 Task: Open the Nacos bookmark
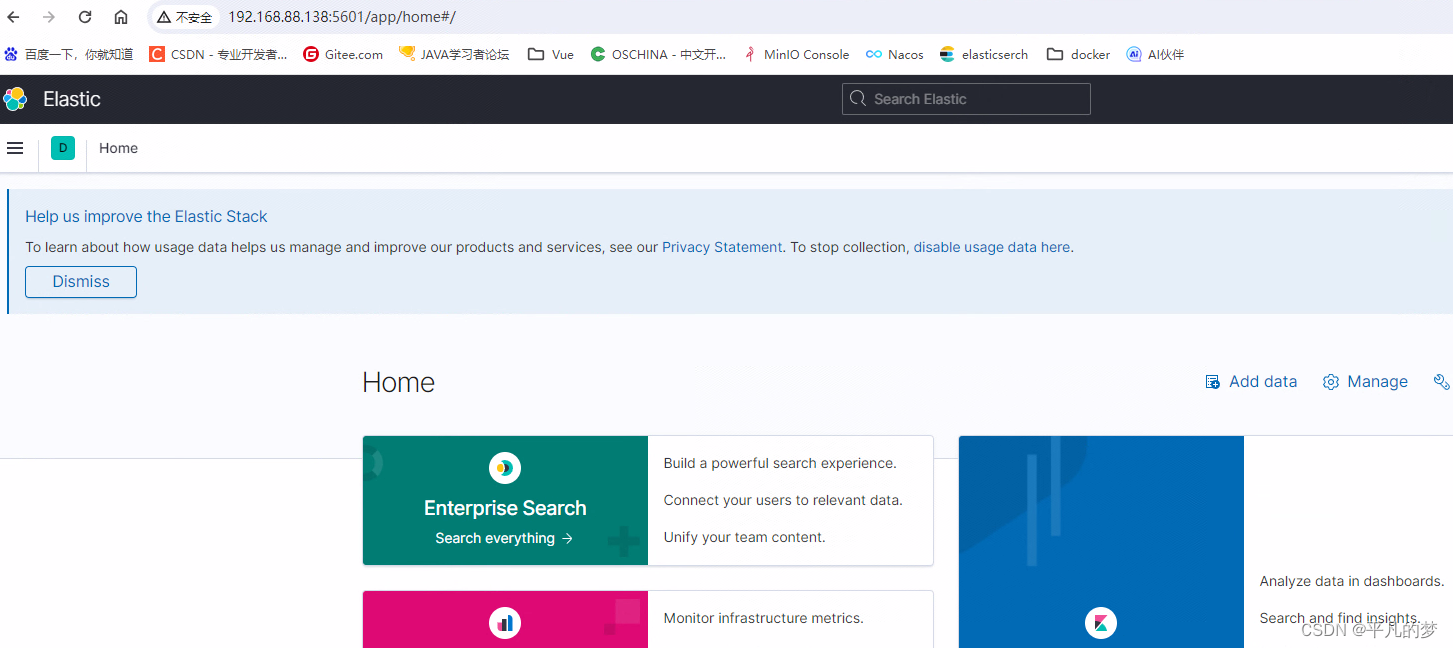[893, 54]
